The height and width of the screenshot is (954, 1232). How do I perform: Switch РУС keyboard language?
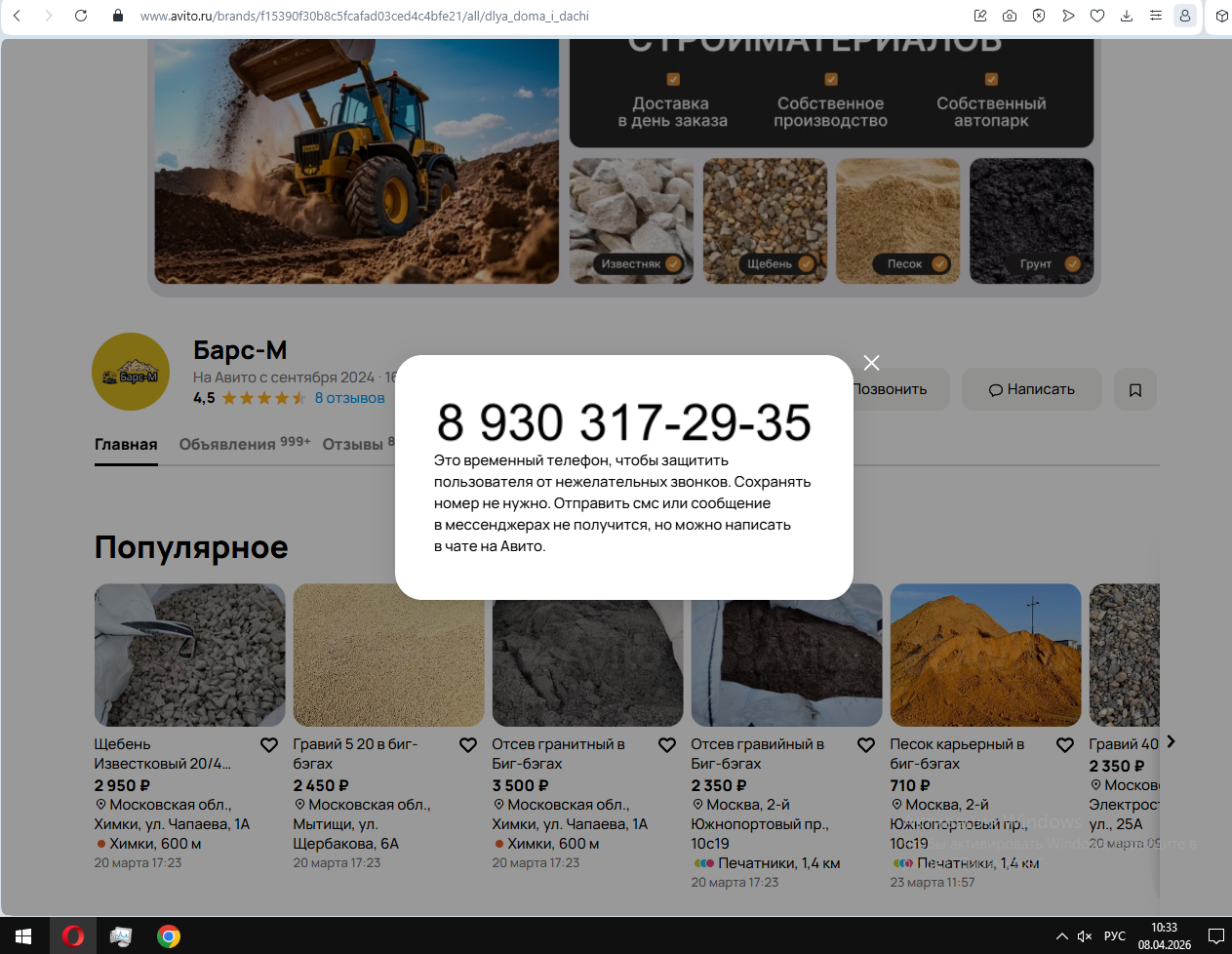pos(1115,936)
